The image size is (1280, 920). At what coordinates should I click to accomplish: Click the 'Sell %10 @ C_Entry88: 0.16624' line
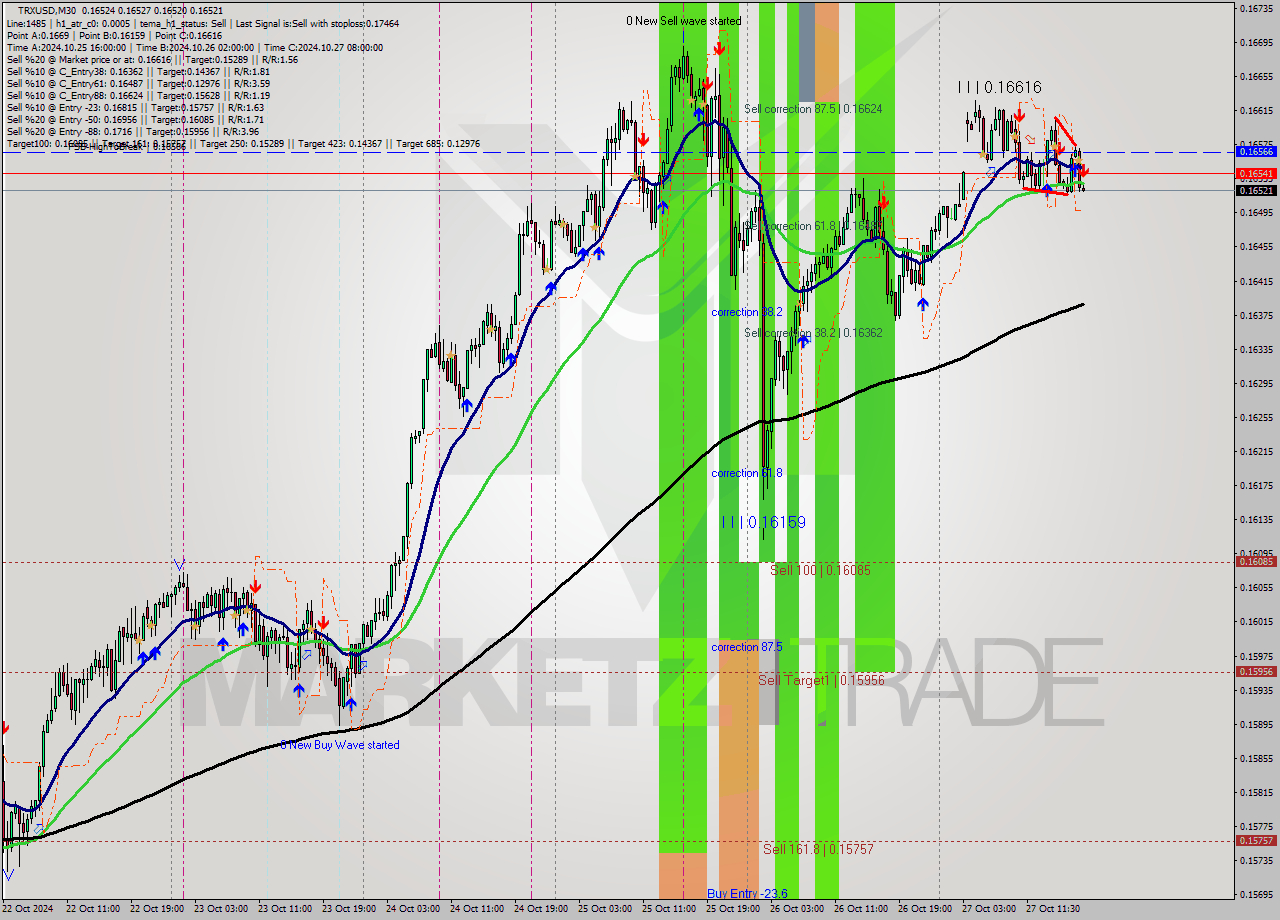pos(138,95)
